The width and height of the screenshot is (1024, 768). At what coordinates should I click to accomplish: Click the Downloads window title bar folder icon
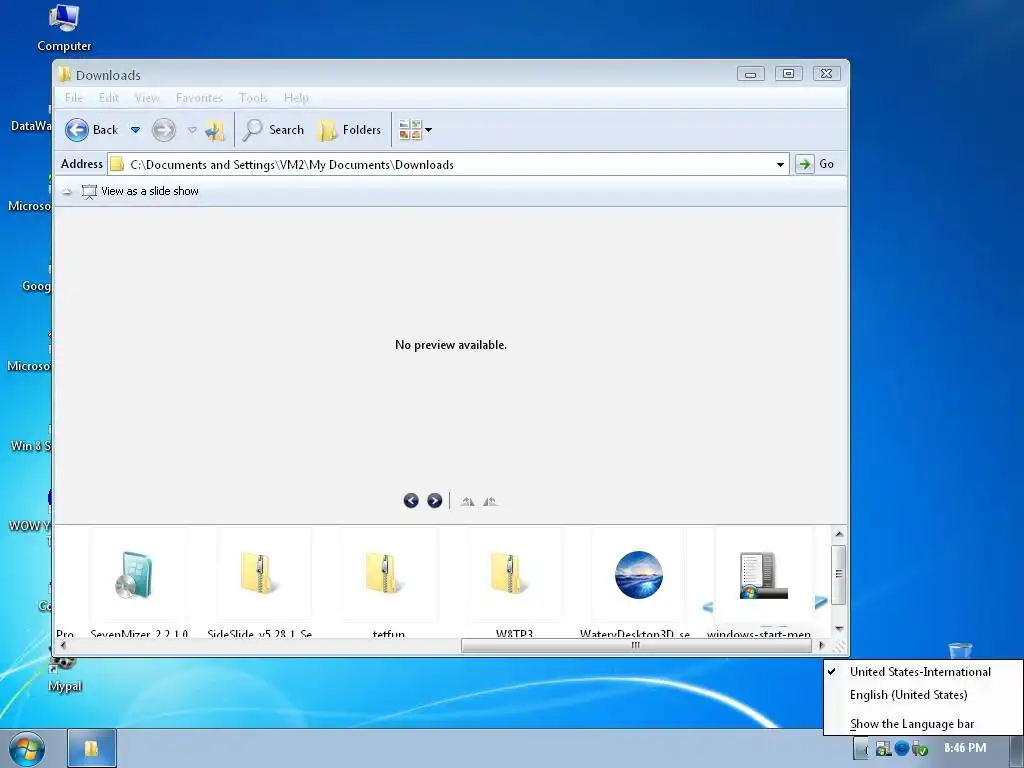(x=64, y=74)
